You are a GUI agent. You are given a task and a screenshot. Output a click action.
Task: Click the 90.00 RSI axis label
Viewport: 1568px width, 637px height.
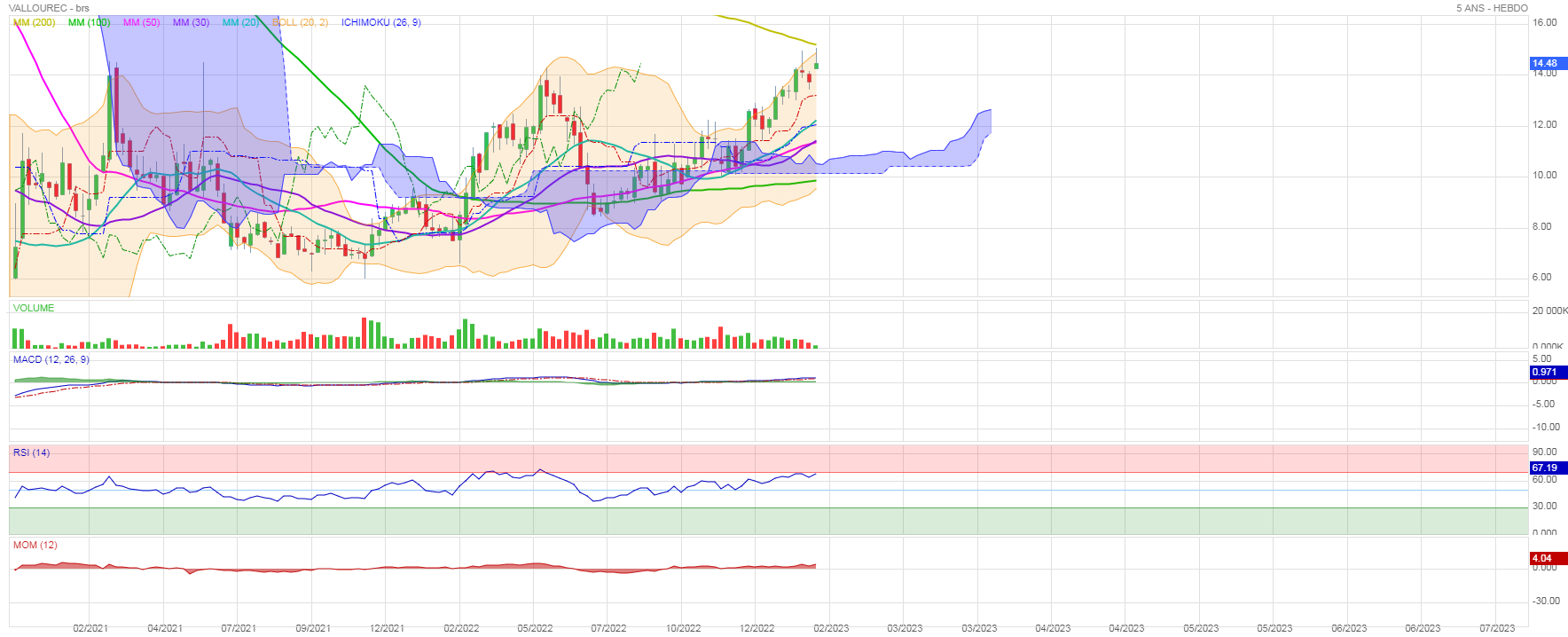pyautogui.click(x=1545, y=452)
